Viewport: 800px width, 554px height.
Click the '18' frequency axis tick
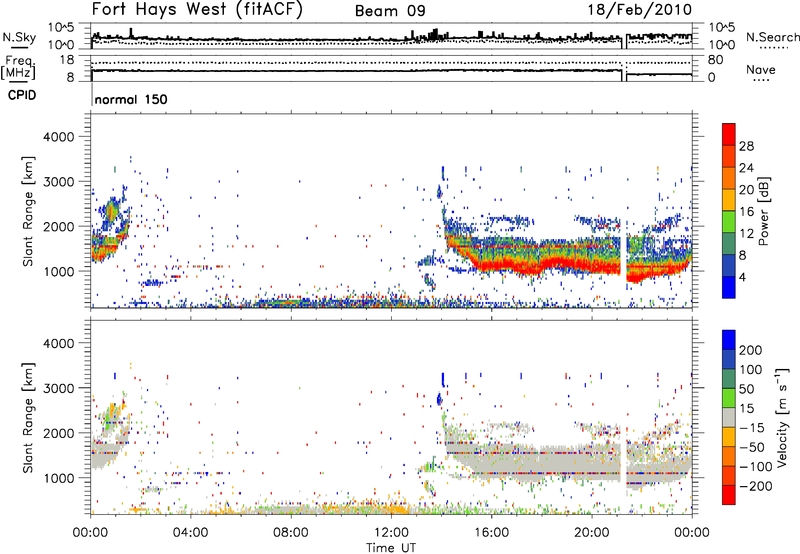point(67,60)
